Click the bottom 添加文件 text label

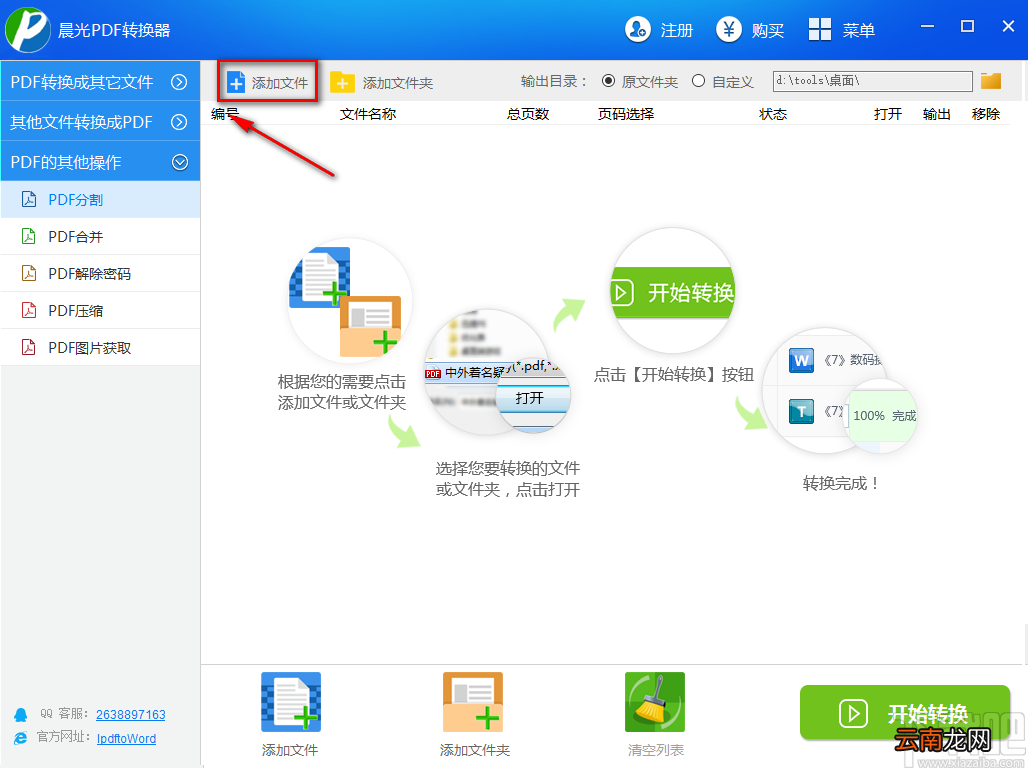pos(290,750)
